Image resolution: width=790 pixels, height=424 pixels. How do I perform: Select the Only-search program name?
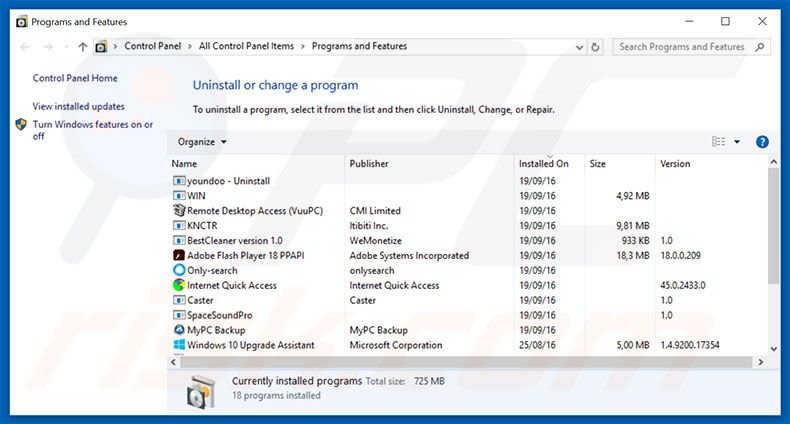coord(212,270)
